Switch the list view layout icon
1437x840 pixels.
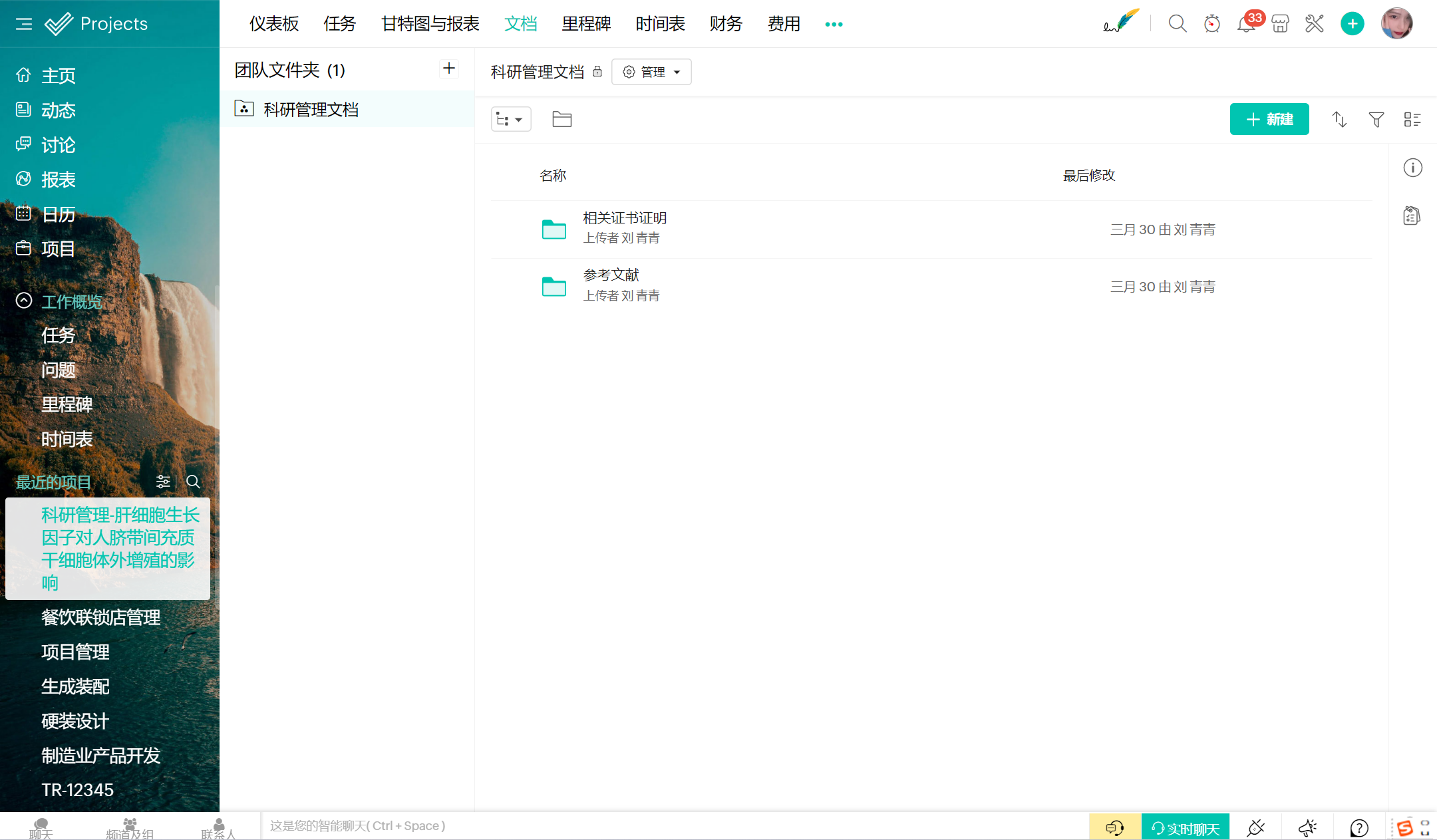click(1412, 120)
